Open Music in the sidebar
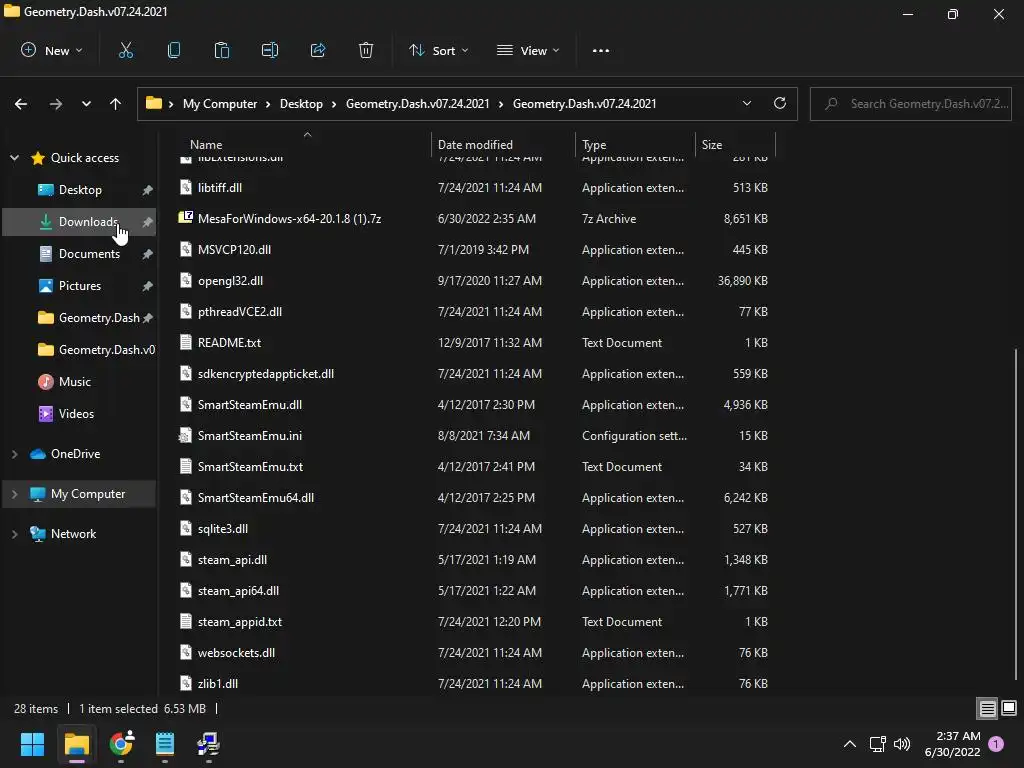This screenshot has height=768, width=1024. tap(80, 382)
